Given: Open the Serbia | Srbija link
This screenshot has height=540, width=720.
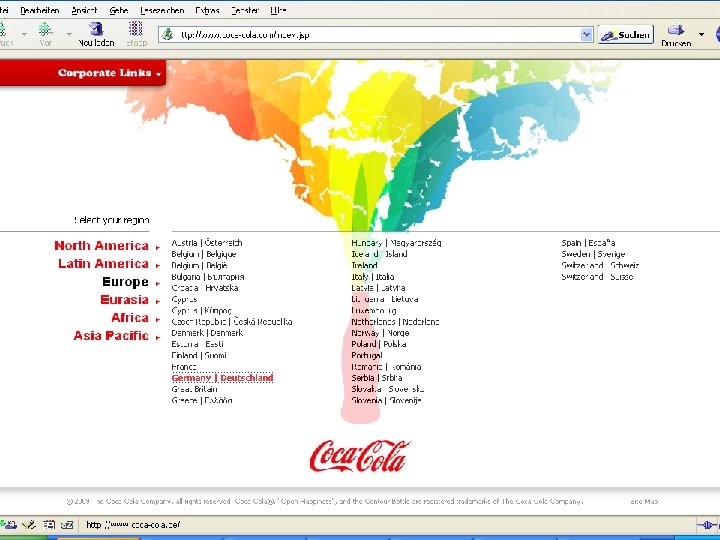Looking at the screenshot, I should pos(377,378).
